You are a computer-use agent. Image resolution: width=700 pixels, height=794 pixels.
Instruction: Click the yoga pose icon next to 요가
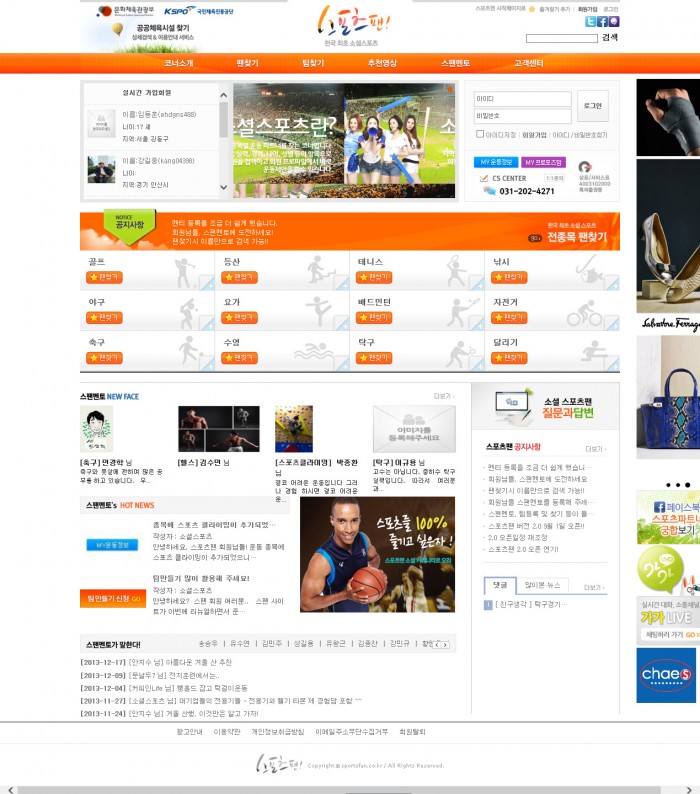317,311
